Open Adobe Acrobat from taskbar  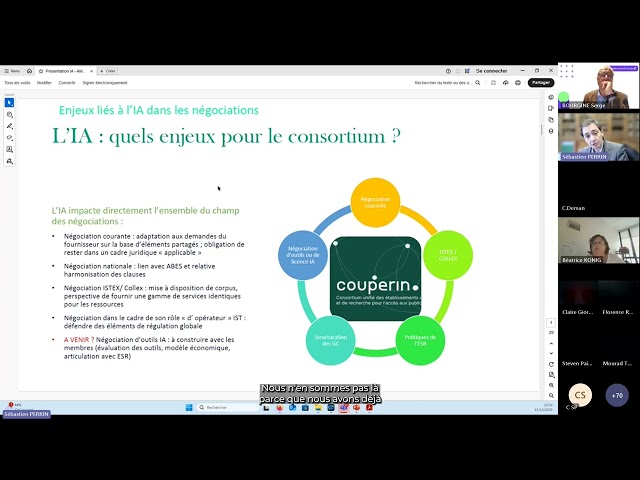[369, 408]
